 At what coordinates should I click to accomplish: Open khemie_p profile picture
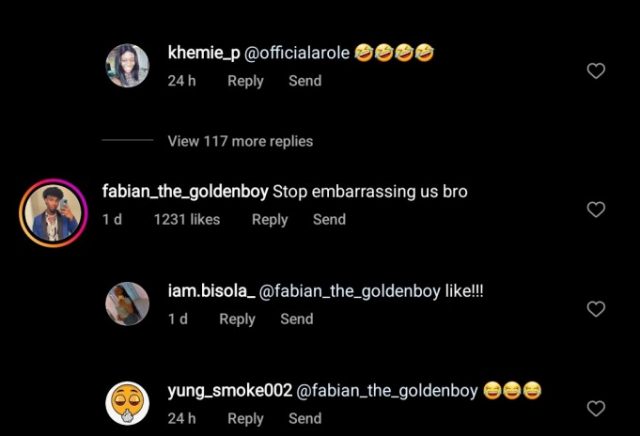pos(127,66)
